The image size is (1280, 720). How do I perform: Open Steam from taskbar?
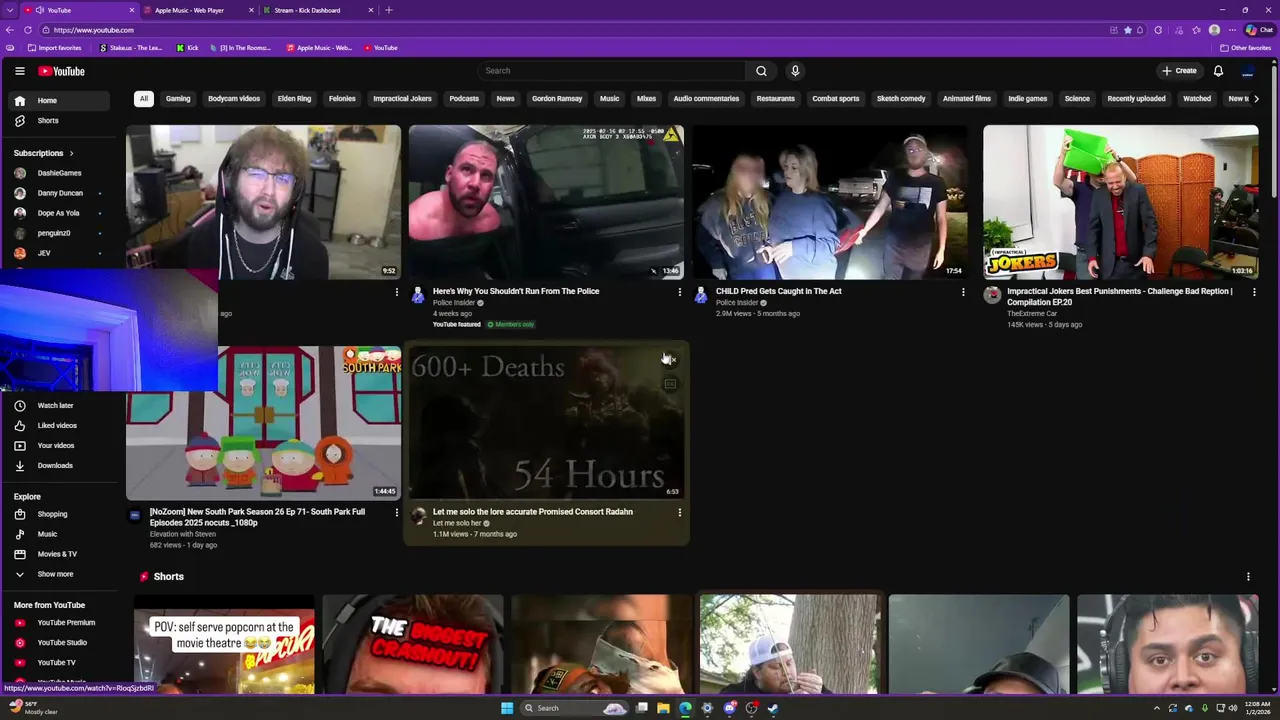[x=773, y=708]
